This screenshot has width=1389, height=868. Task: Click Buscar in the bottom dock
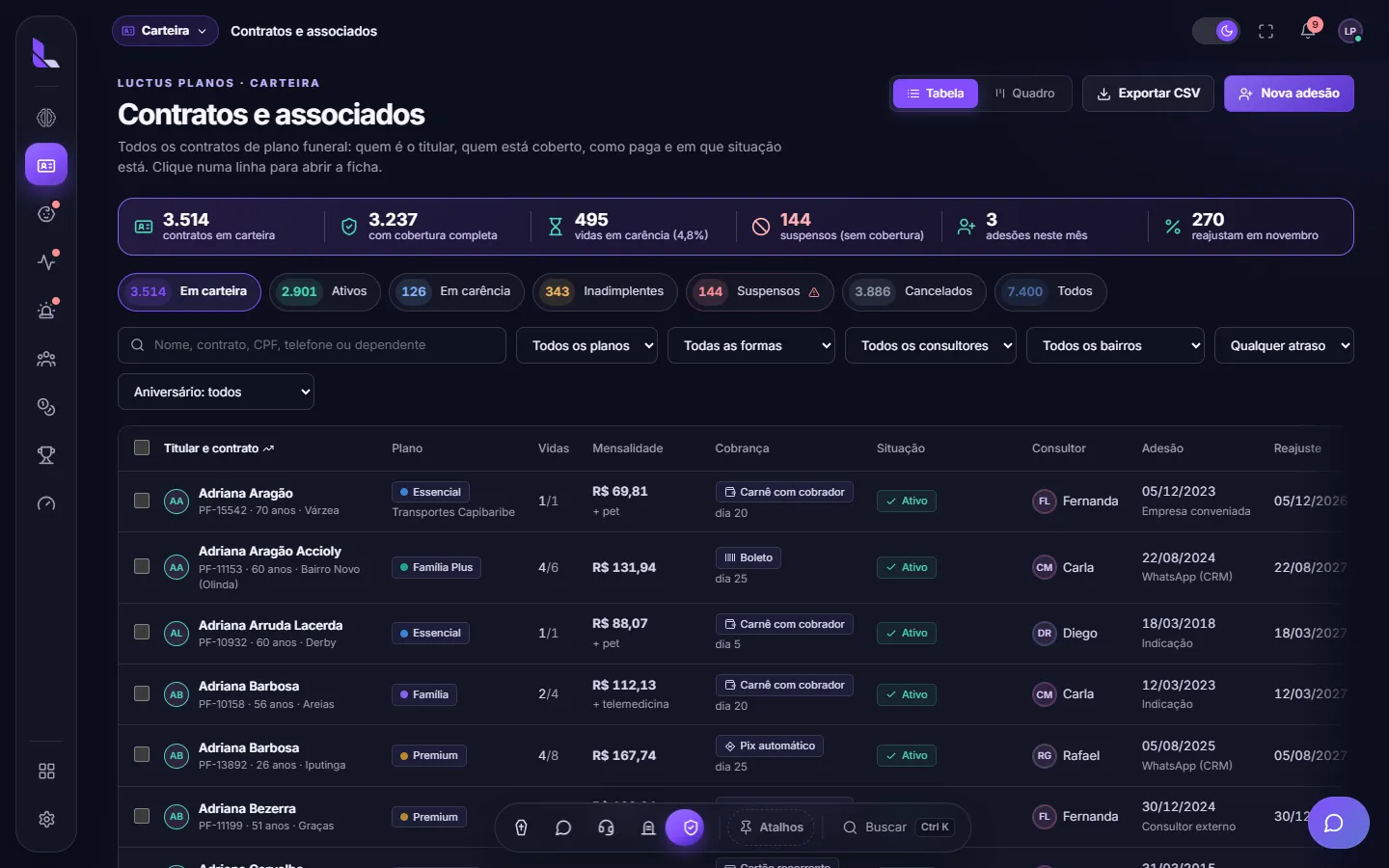(x=898, y=827)
